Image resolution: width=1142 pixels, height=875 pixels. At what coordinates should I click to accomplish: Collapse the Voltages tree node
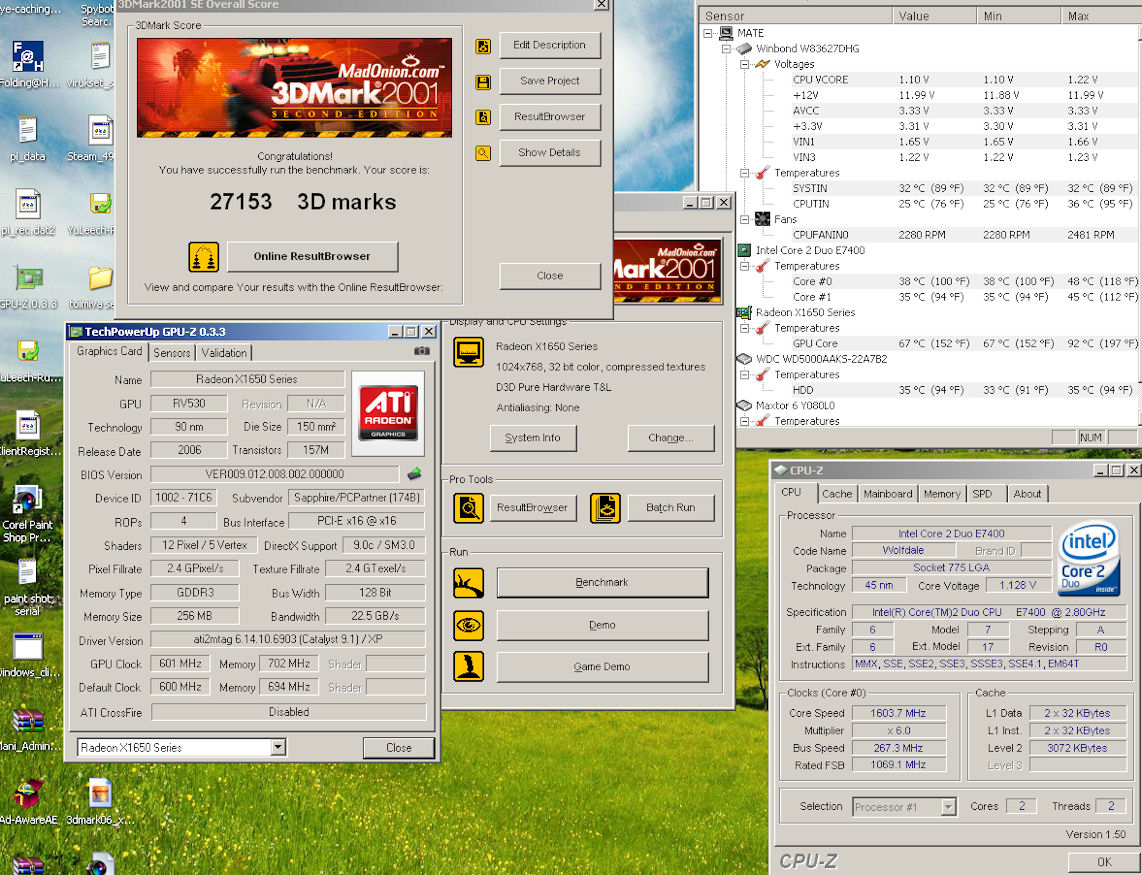744,64
